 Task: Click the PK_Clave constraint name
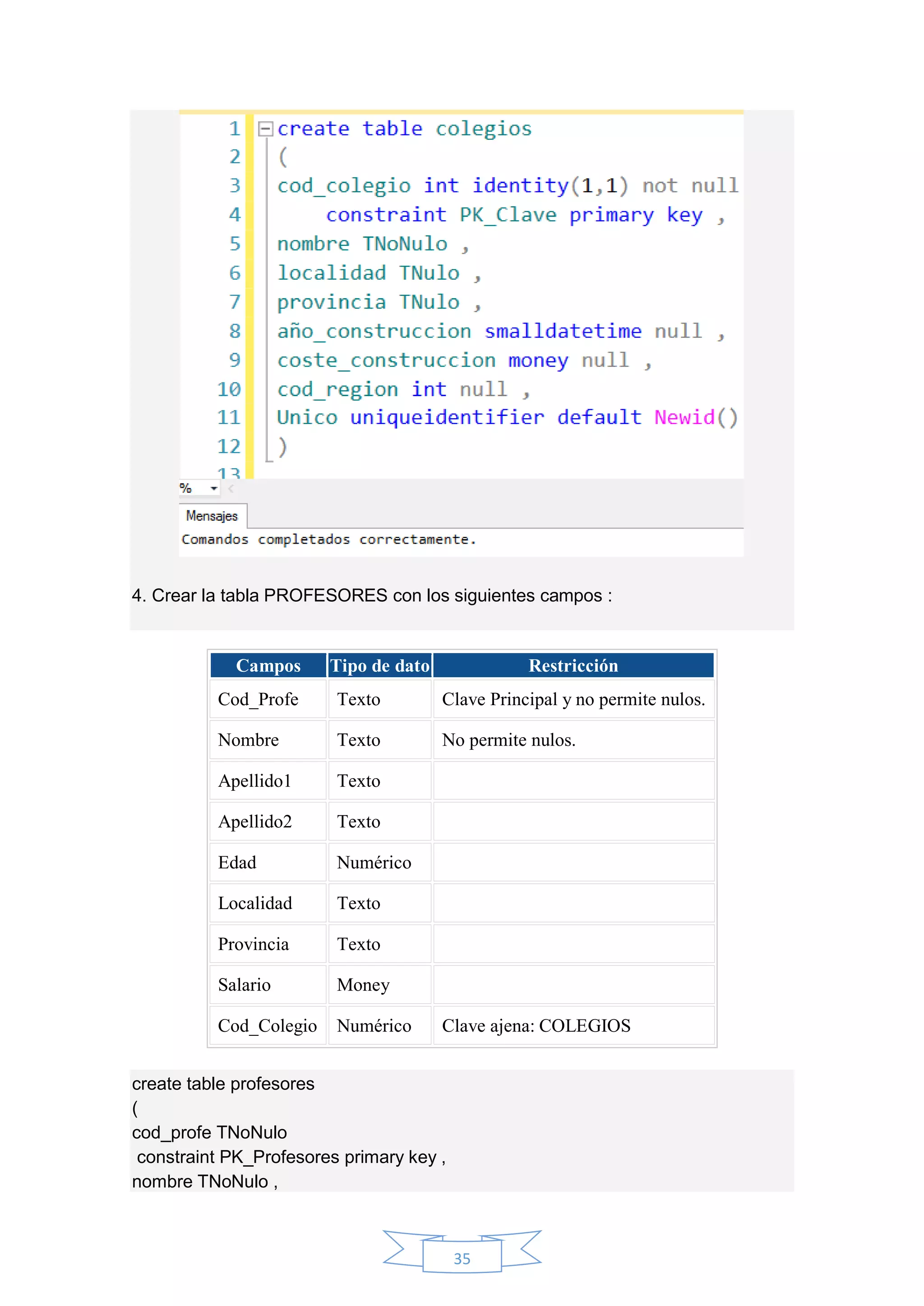[508, 215]
